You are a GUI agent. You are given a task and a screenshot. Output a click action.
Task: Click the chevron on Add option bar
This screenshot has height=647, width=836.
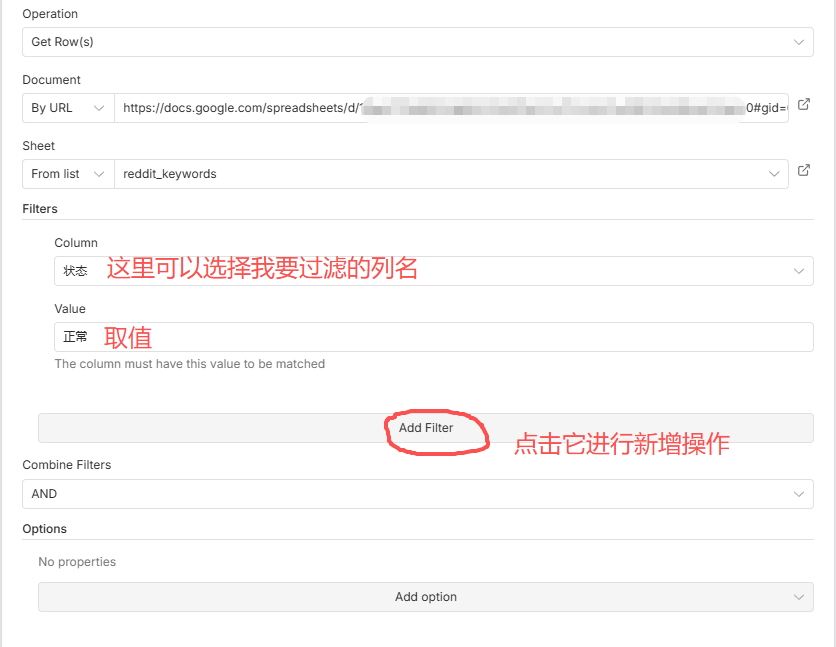[798, 597]
